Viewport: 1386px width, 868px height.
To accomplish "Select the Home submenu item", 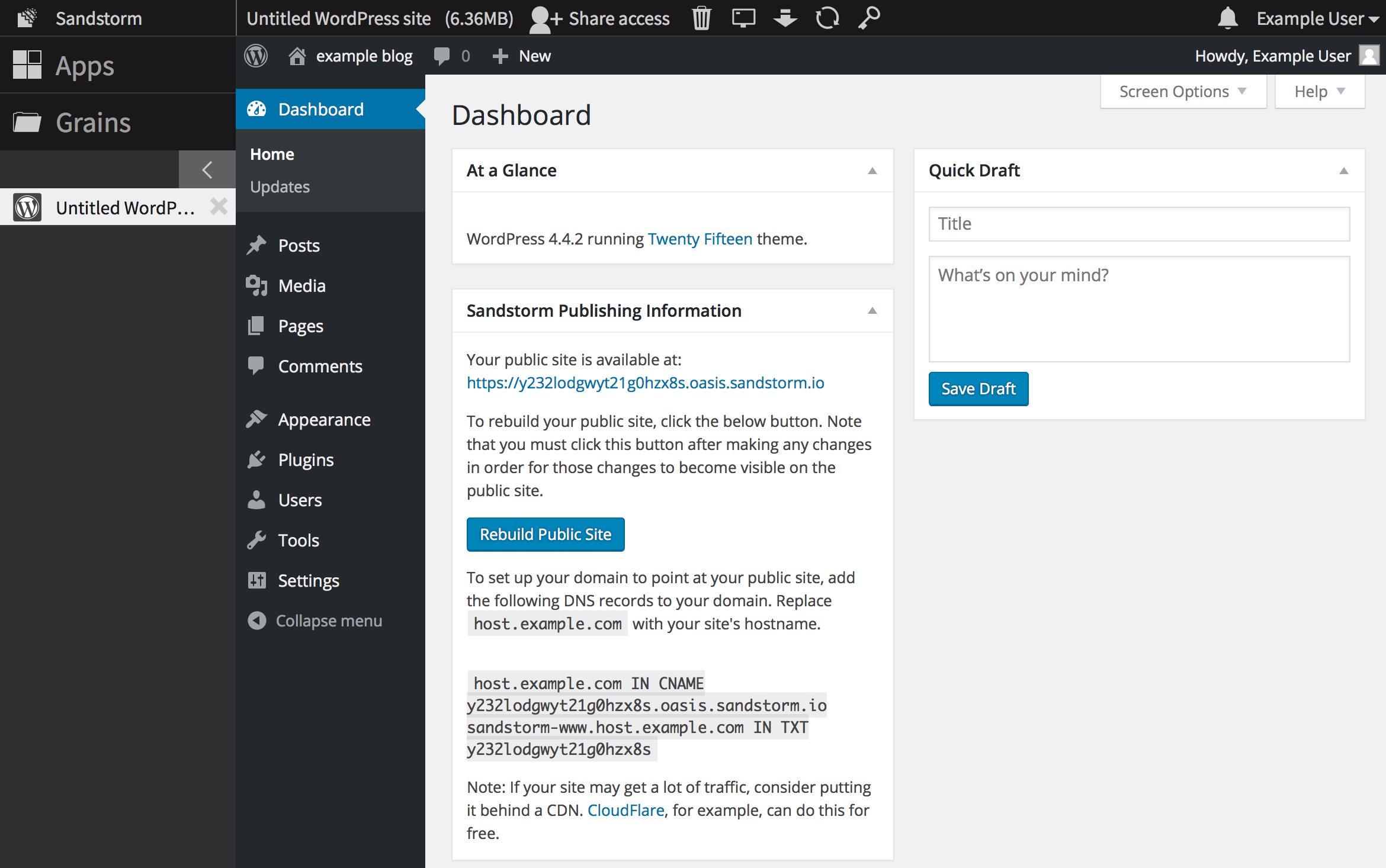I will (x=272, y=154).
